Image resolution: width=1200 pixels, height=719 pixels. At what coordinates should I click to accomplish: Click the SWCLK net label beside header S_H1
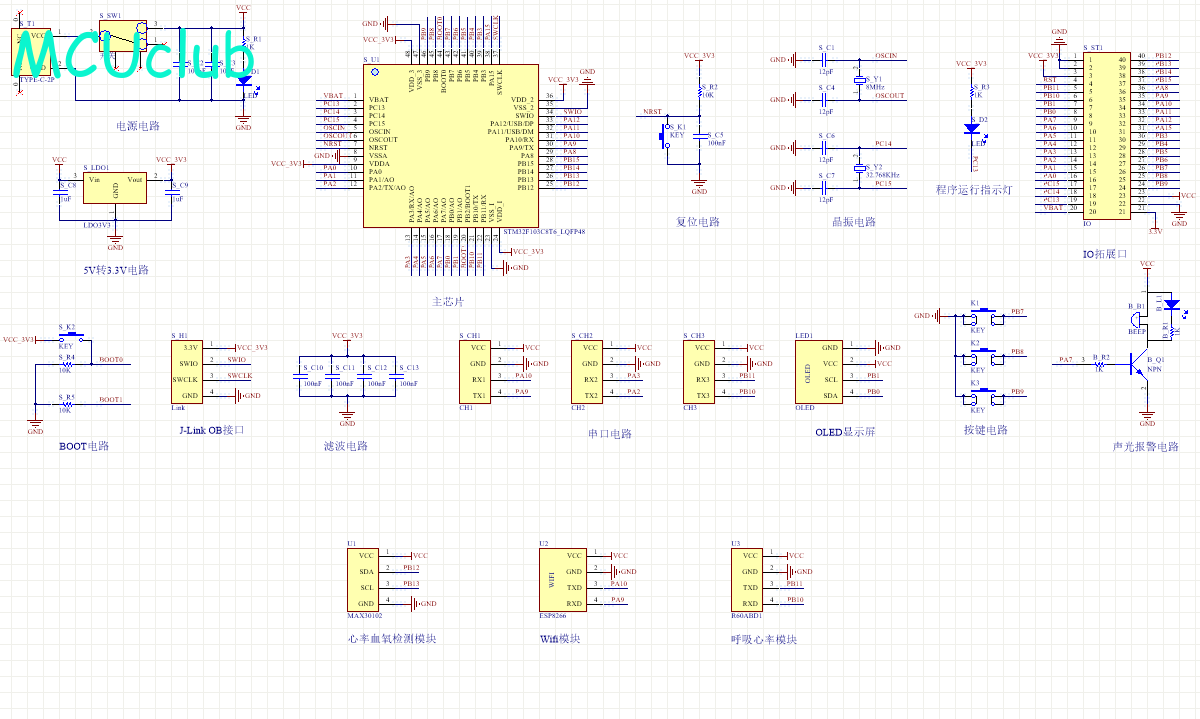click(239, 376)
